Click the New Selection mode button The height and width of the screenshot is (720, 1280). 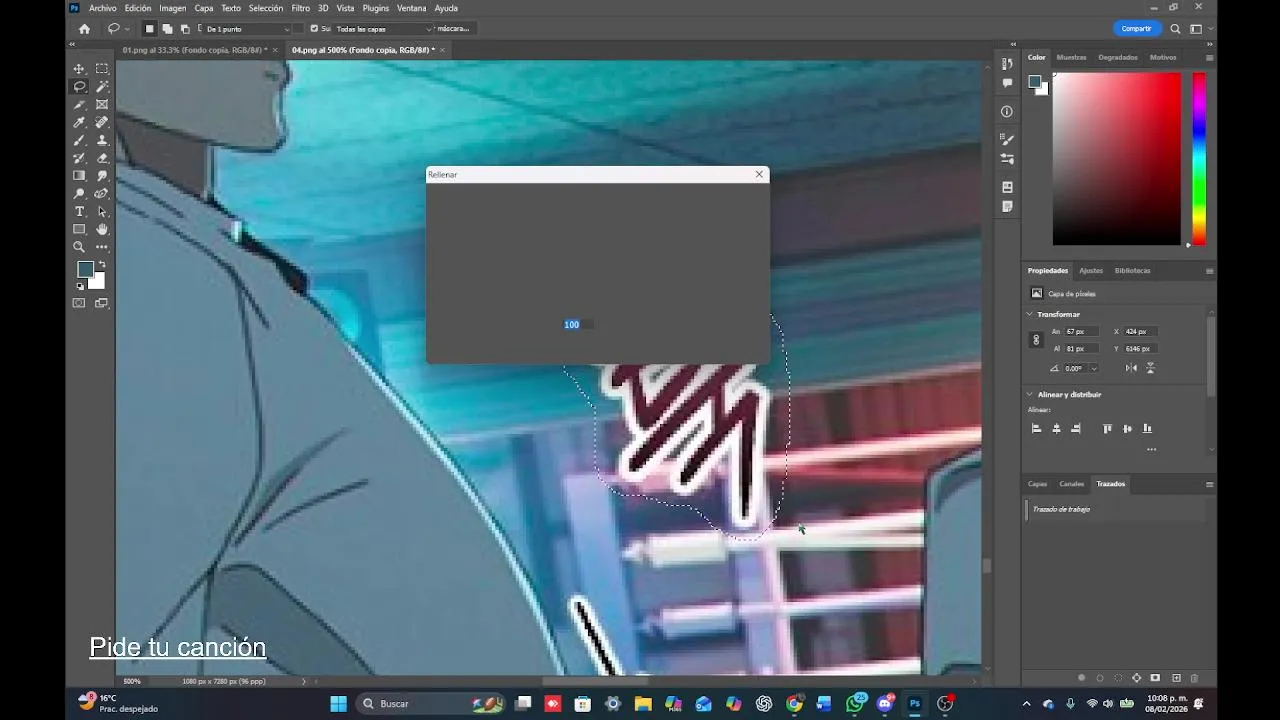coord(149,29)
